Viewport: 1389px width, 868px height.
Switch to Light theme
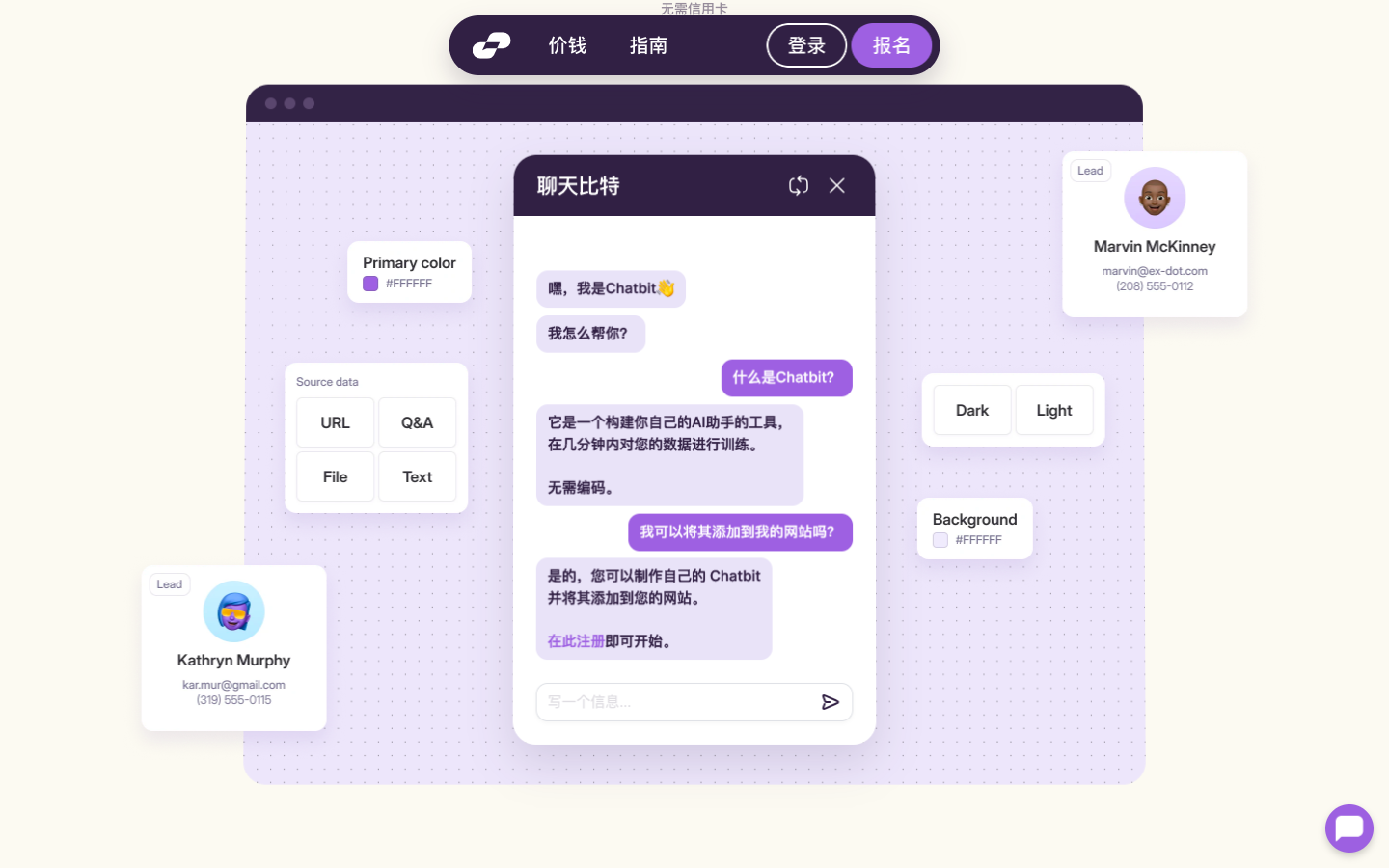1053,410
